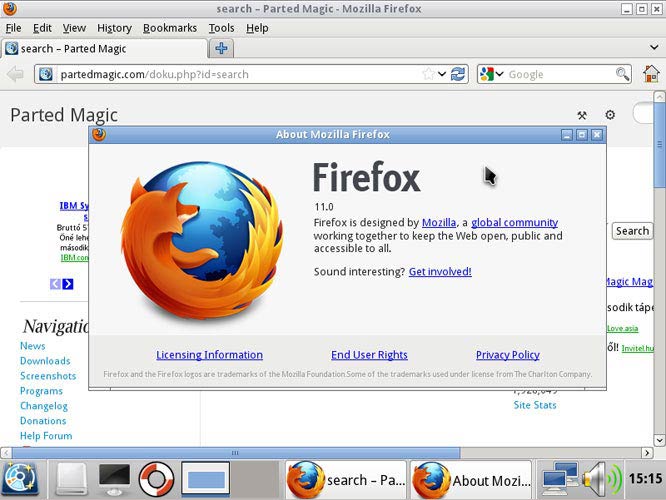Open the Parted Magic gear settings icon
Viewport: 666px width, 500px height.
pyautogui.click(x=610, y=115)
